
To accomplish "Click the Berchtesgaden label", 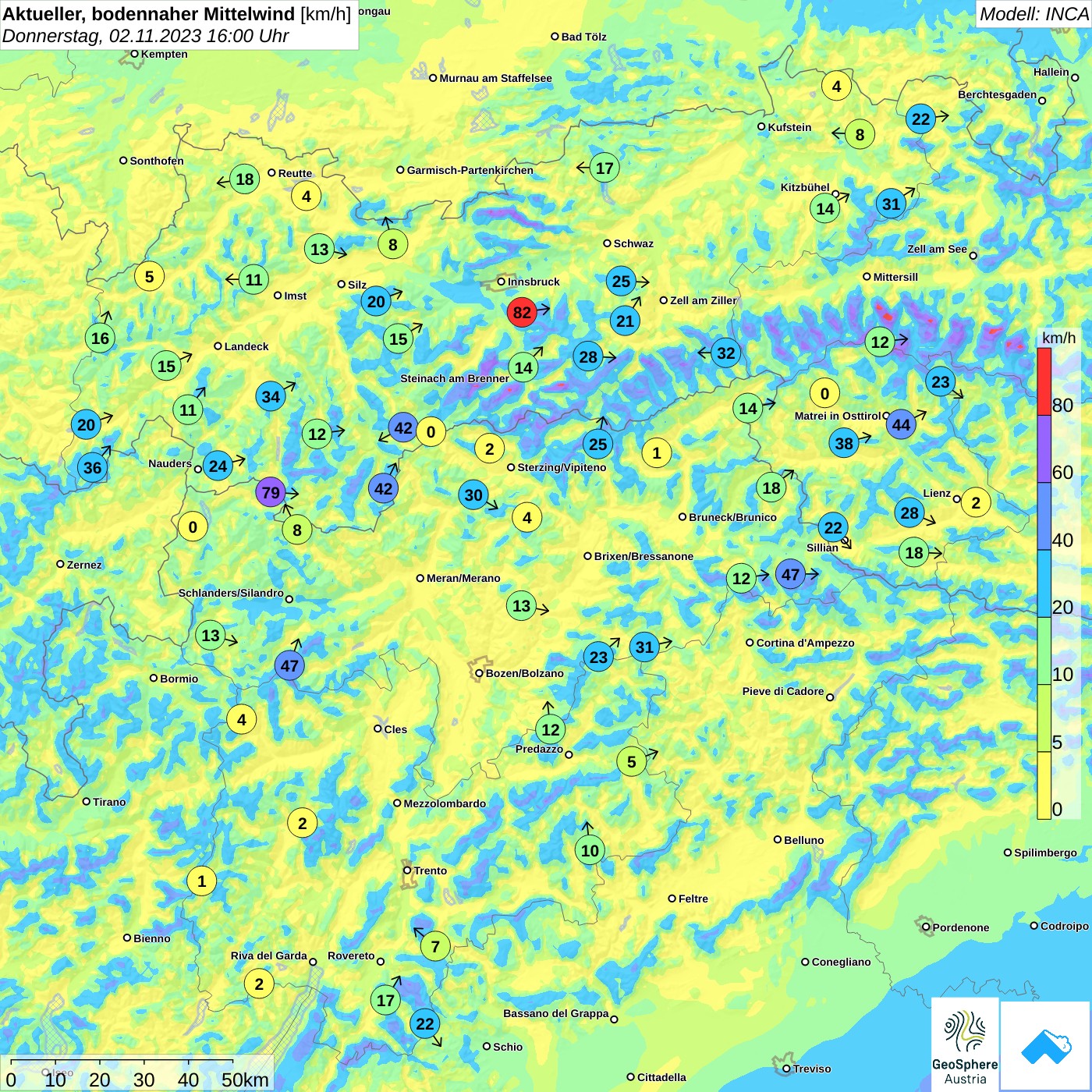I will 998,95.
